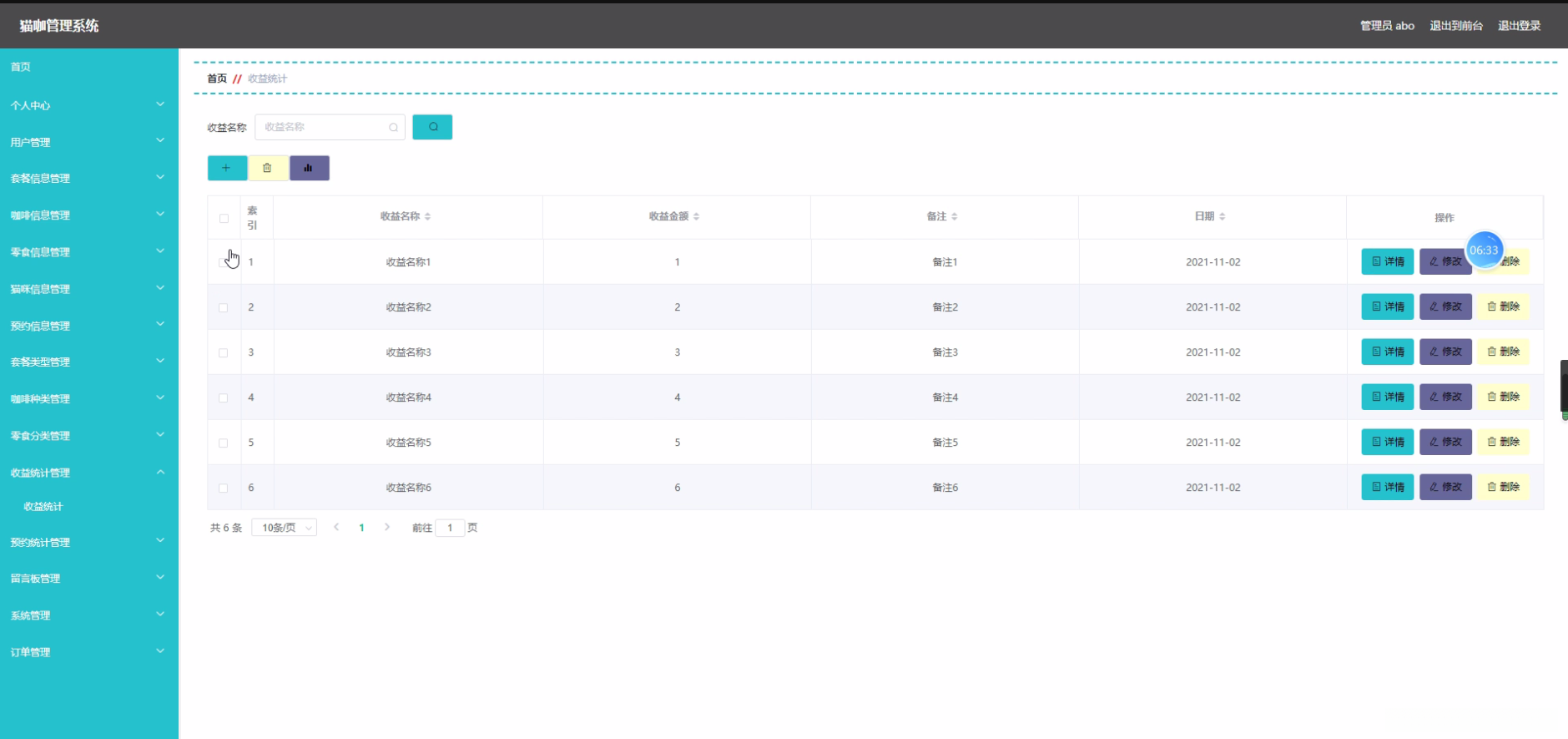
Task: Click 退出登录 to log out
Action: (x=1519, y=26)
